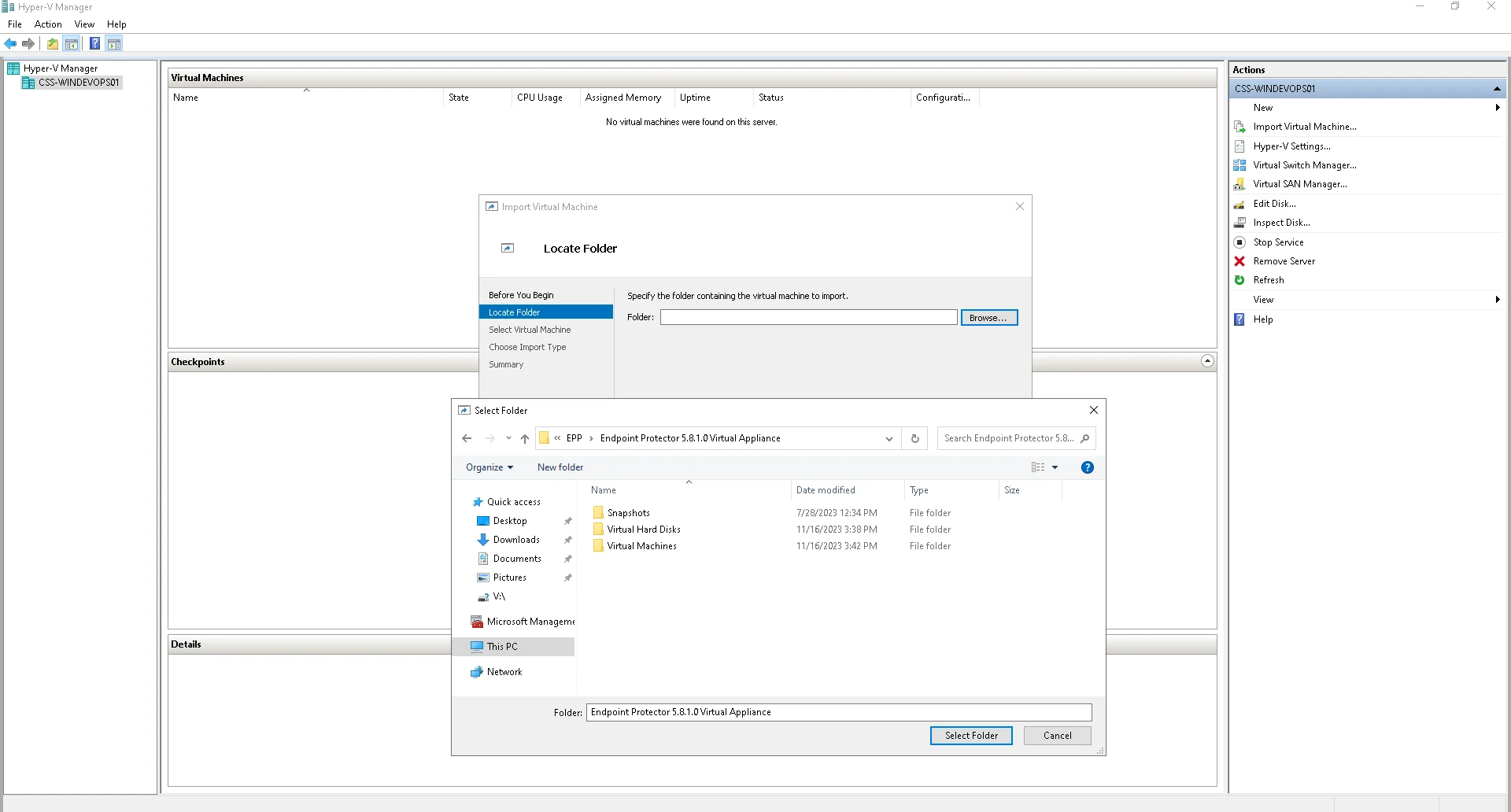
Task: Select the Snapshots folder
Action: tap(628, 513)
